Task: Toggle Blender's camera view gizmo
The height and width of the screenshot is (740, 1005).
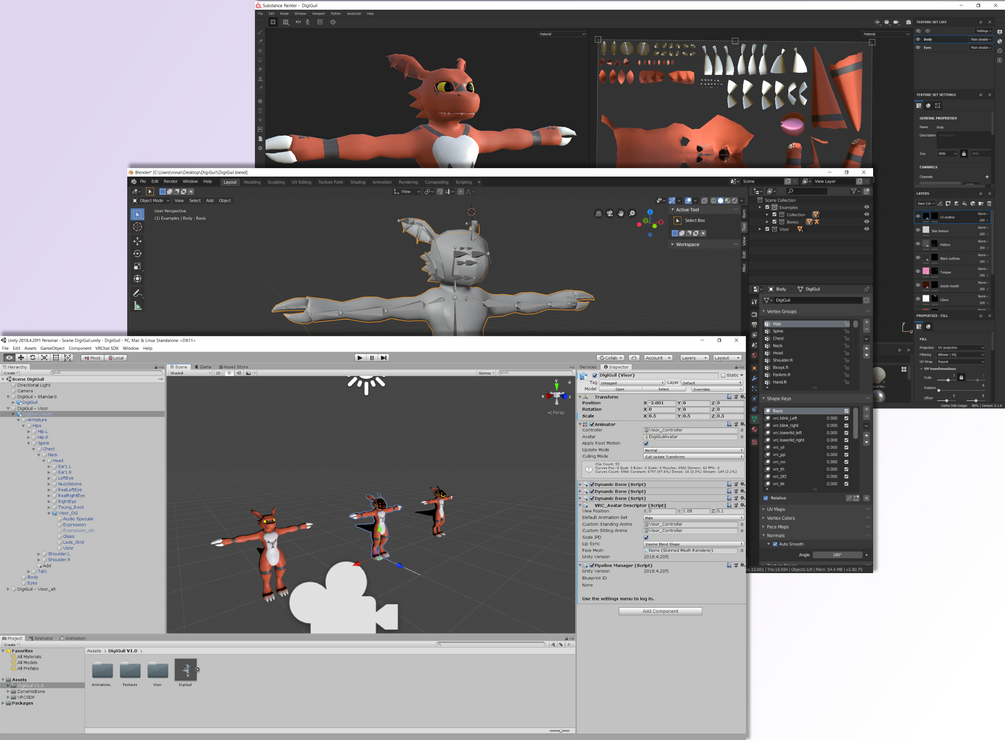Action: (610, 213)
